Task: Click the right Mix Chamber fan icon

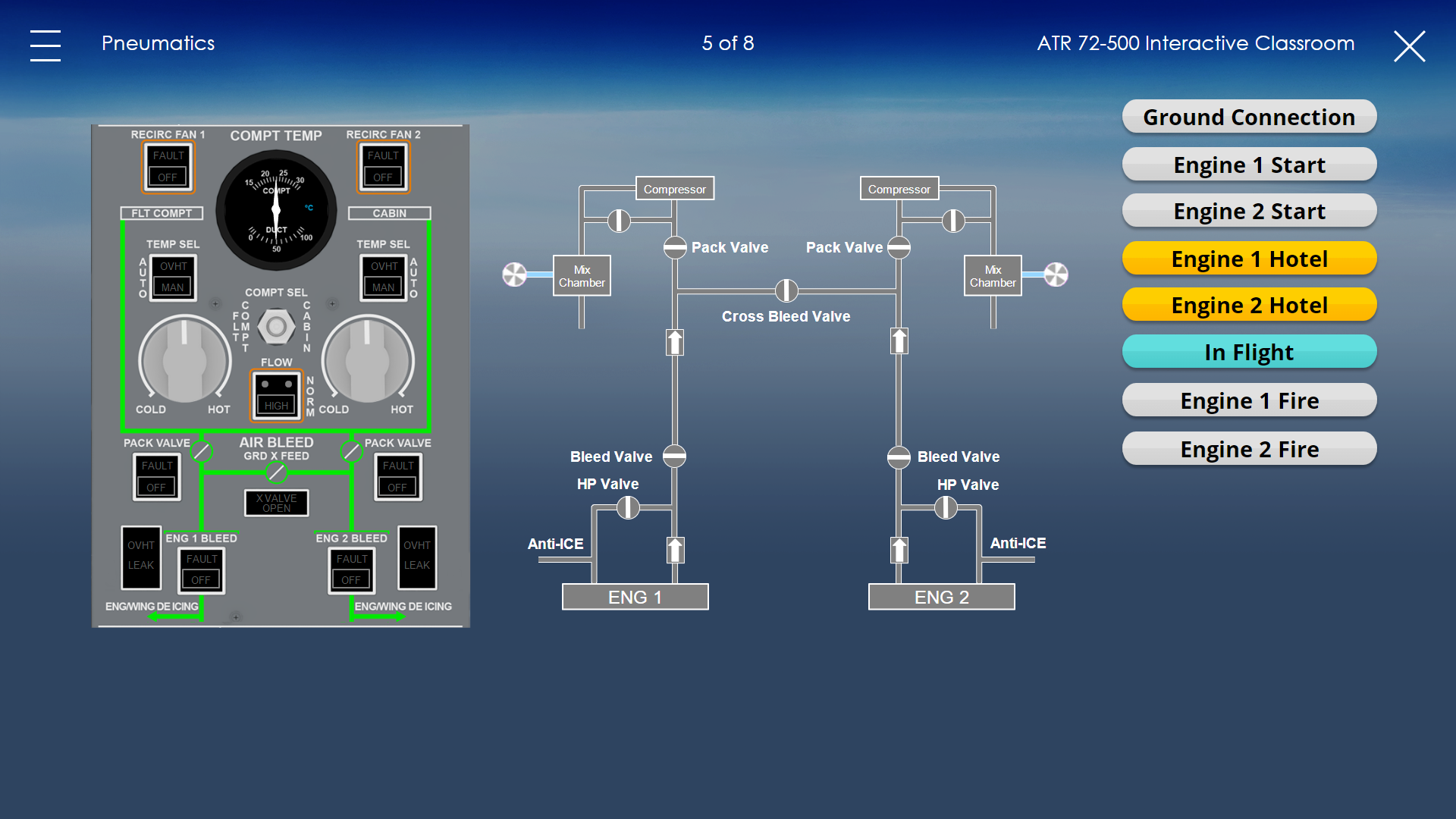Action: (x=1056, y=275)
